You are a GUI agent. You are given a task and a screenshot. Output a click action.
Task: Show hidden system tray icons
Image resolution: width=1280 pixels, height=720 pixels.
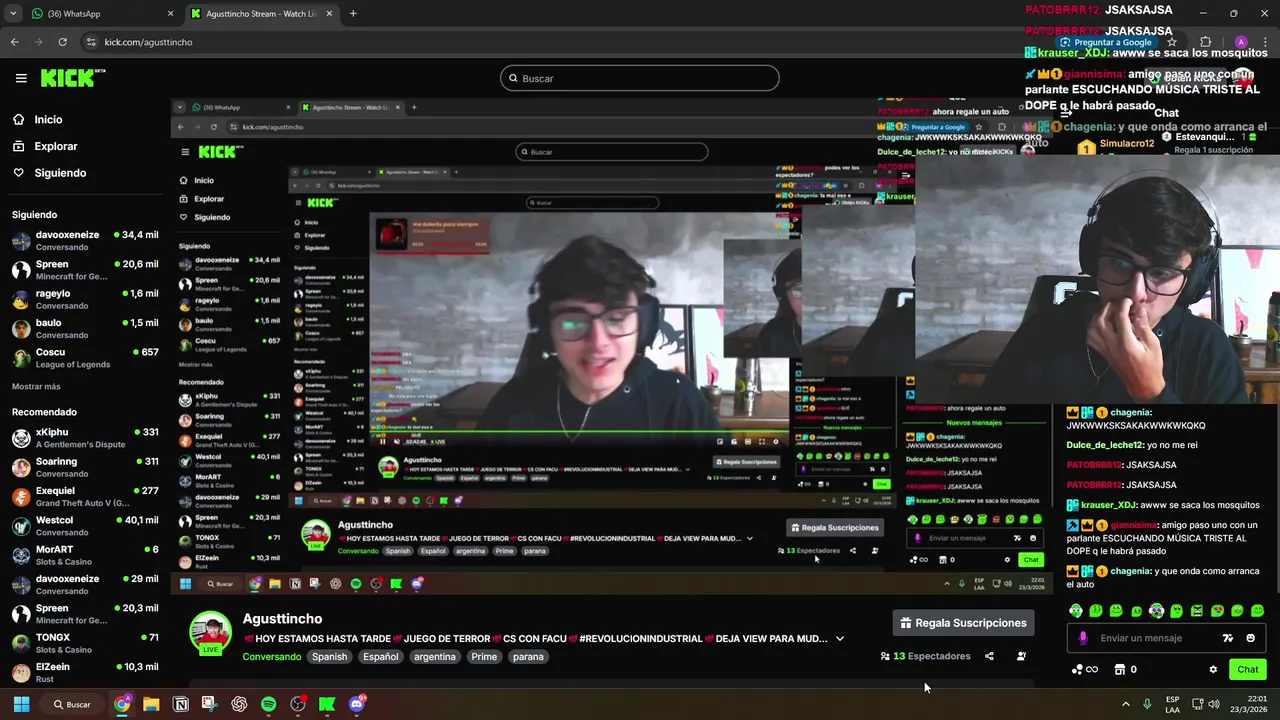point(1125,704)
